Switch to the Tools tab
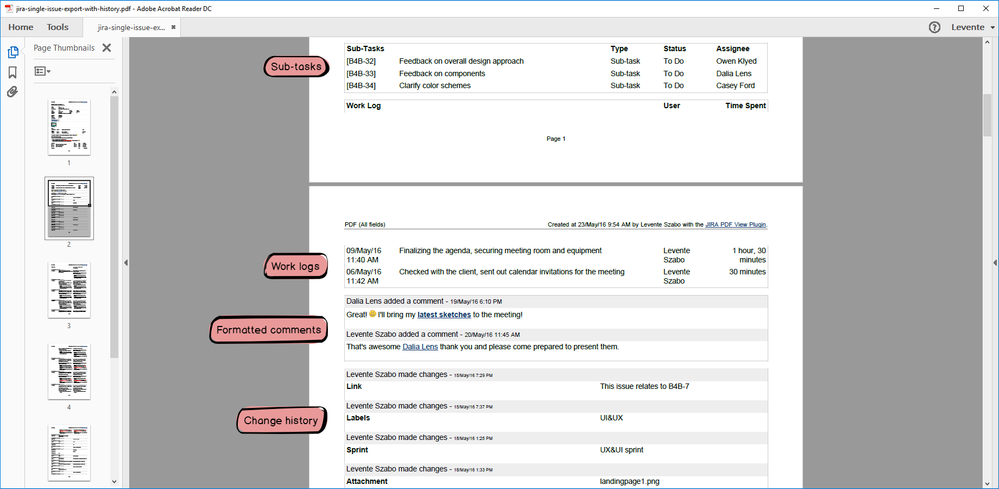The height and width of the screenshot is (489, 999). pyautogui.click(x=57, y=27)
